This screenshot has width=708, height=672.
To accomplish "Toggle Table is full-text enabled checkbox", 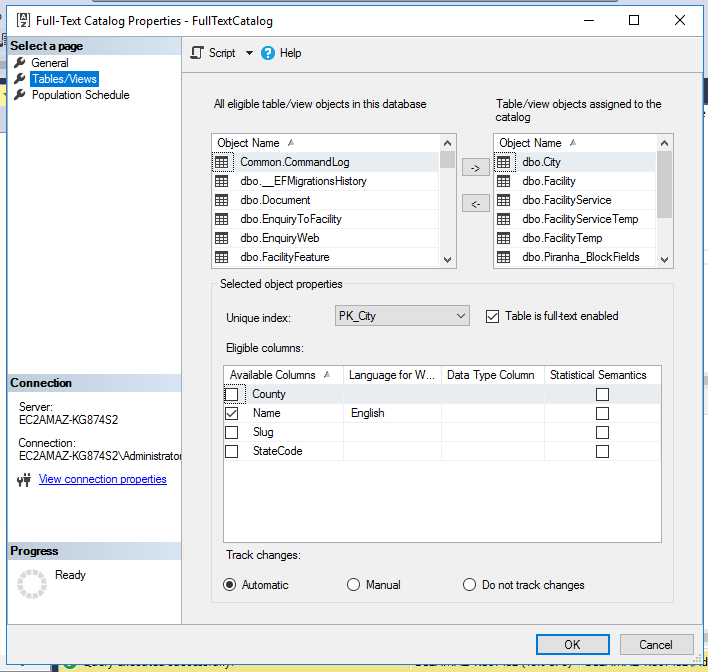I will click(x=492, y=316).
